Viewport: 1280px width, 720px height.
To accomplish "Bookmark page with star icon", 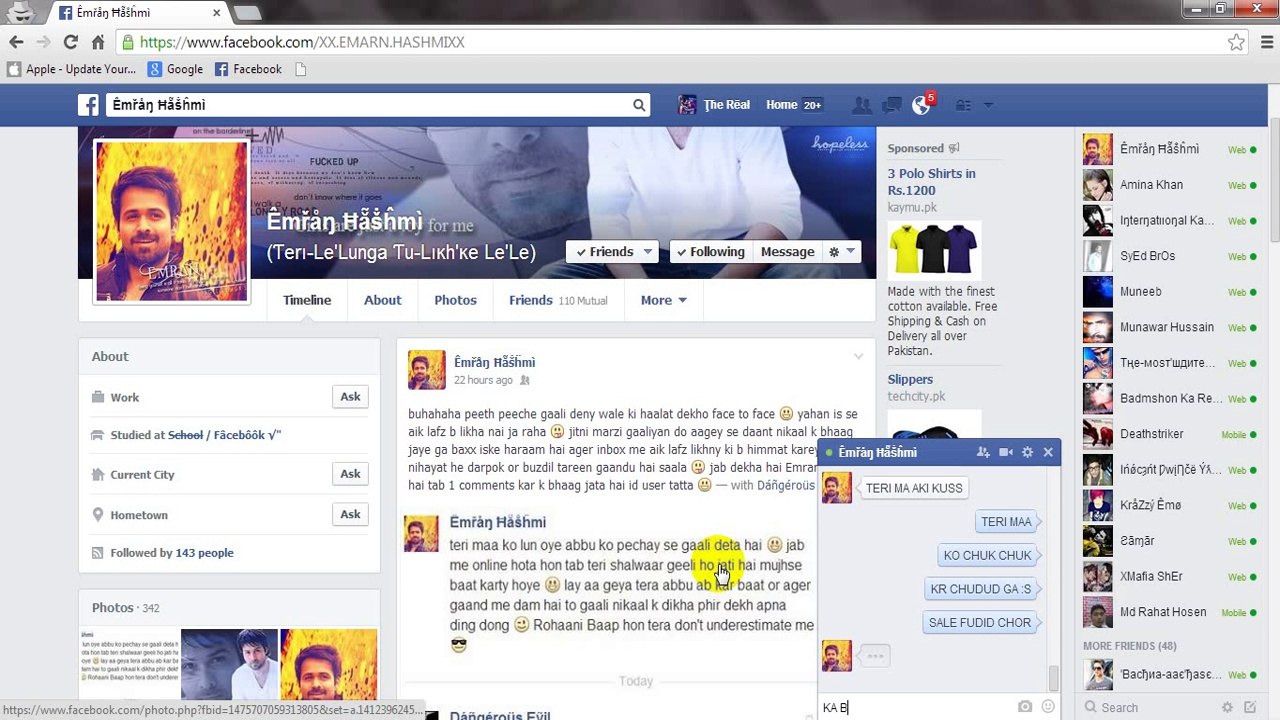I will coord(1236,42).
